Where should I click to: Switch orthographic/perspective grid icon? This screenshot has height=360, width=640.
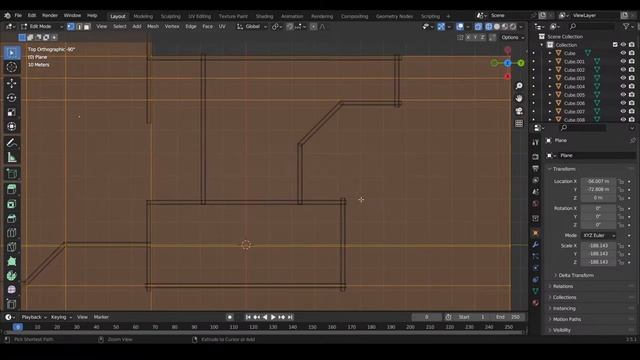click(x=519, y=123)
